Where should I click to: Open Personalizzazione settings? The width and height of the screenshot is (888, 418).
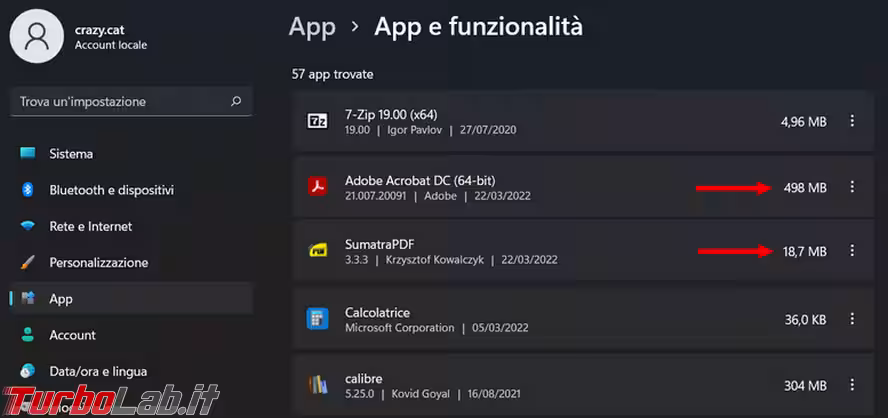coord(98,262)
